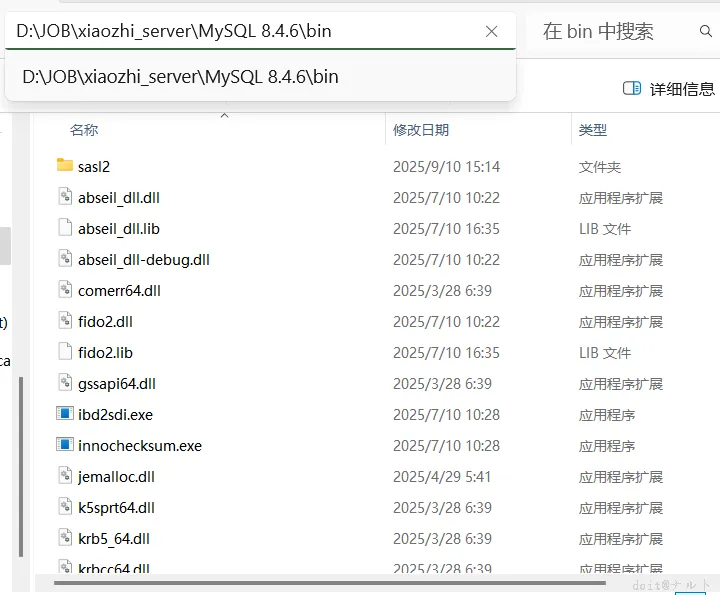Image resolution: width=720 pixels, height=595 pixels.
Task: Select the comerr64.dll file name
Action: pos(119,291)
